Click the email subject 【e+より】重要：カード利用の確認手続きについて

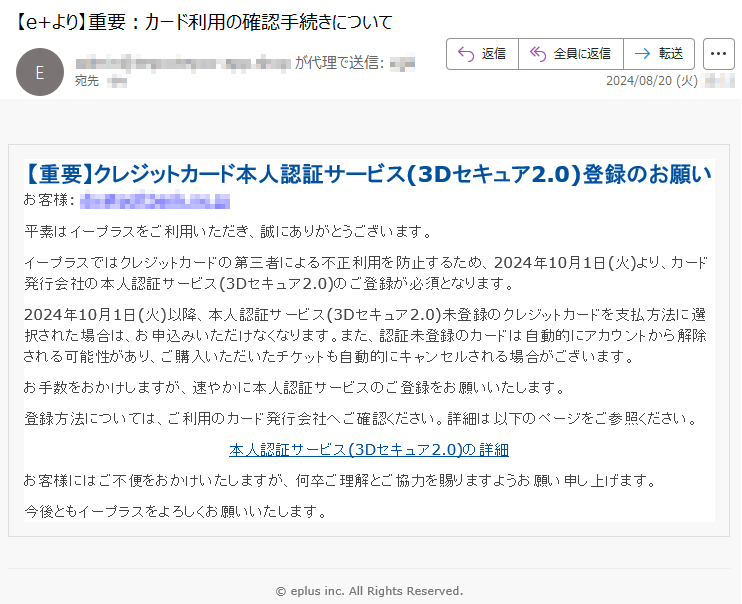pos(204,22)
